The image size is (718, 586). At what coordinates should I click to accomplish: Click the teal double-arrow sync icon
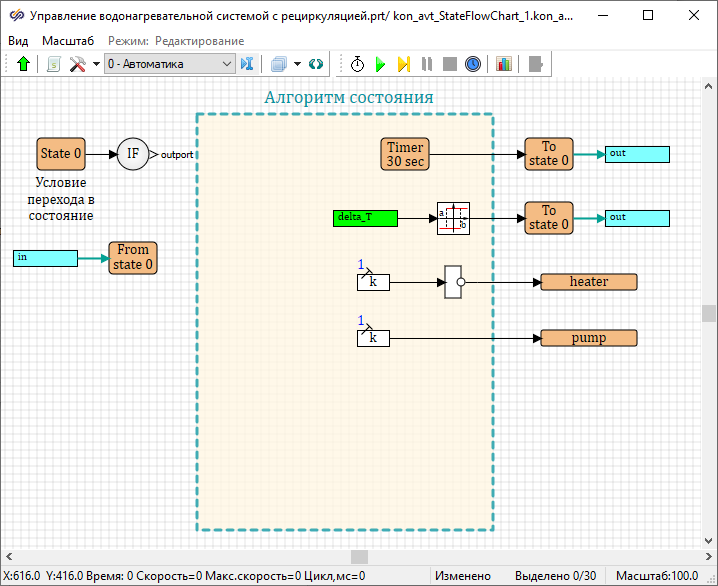tap(316, 64)
